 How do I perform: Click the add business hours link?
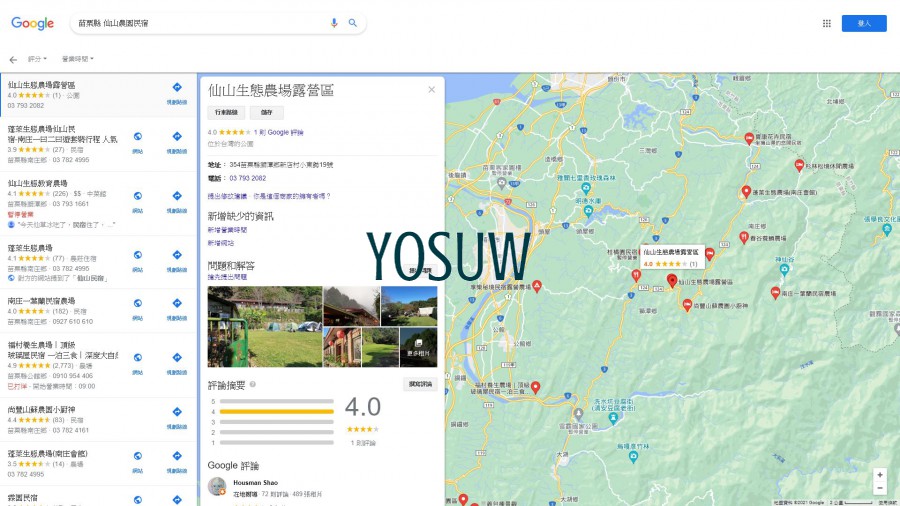[x=227, y=229]
